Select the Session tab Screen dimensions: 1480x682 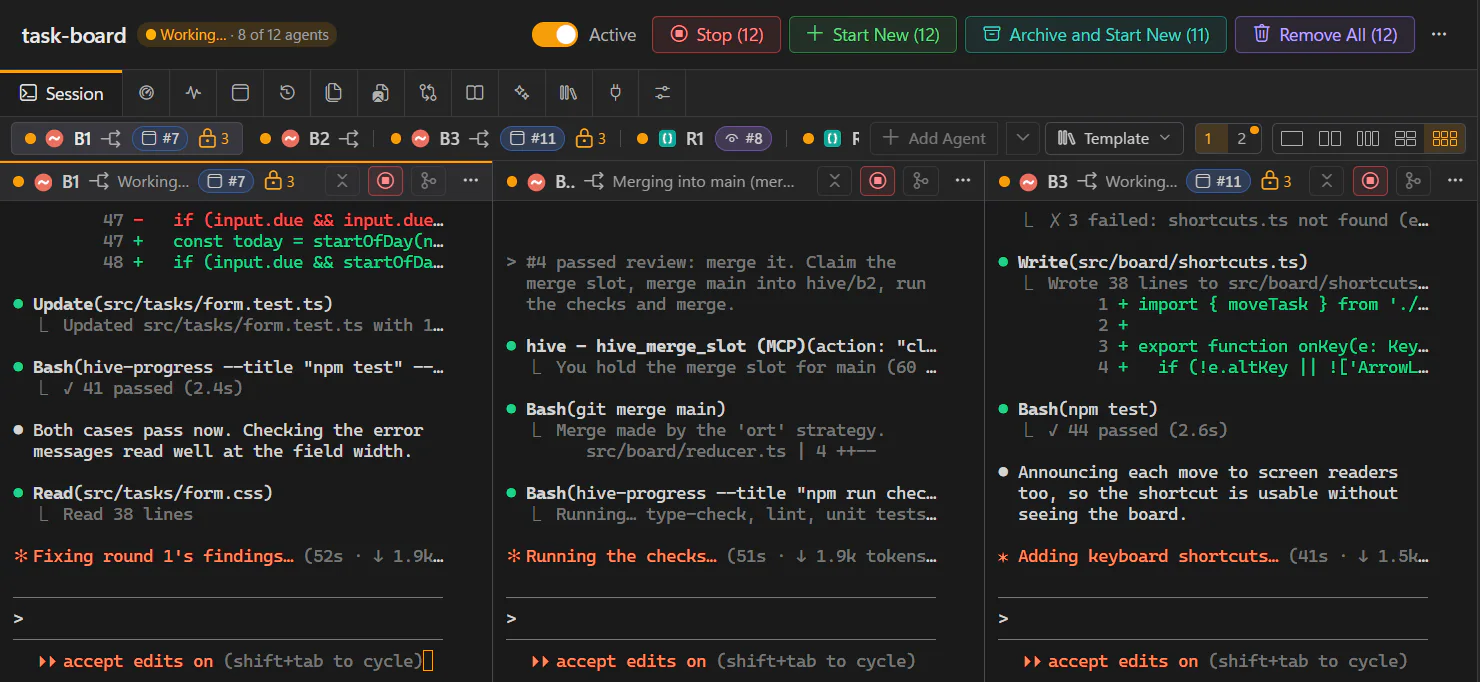[61, 93]
